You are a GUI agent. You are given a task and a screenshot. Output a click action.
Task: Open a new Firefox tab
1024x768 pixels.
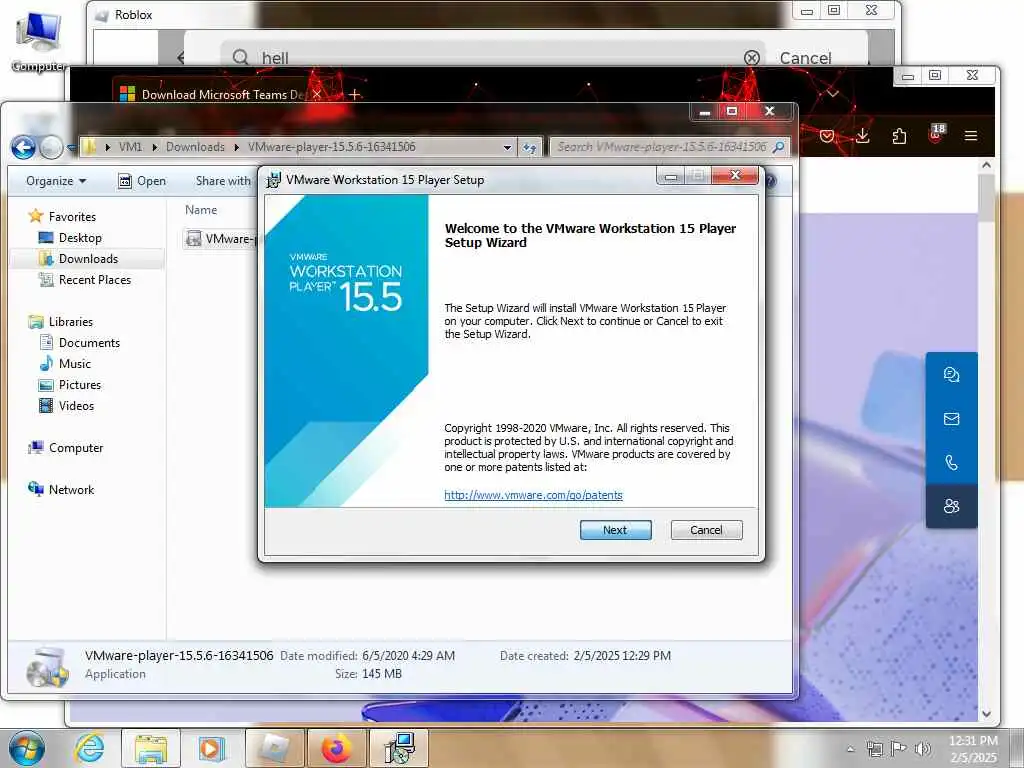(x=355, y=95)
